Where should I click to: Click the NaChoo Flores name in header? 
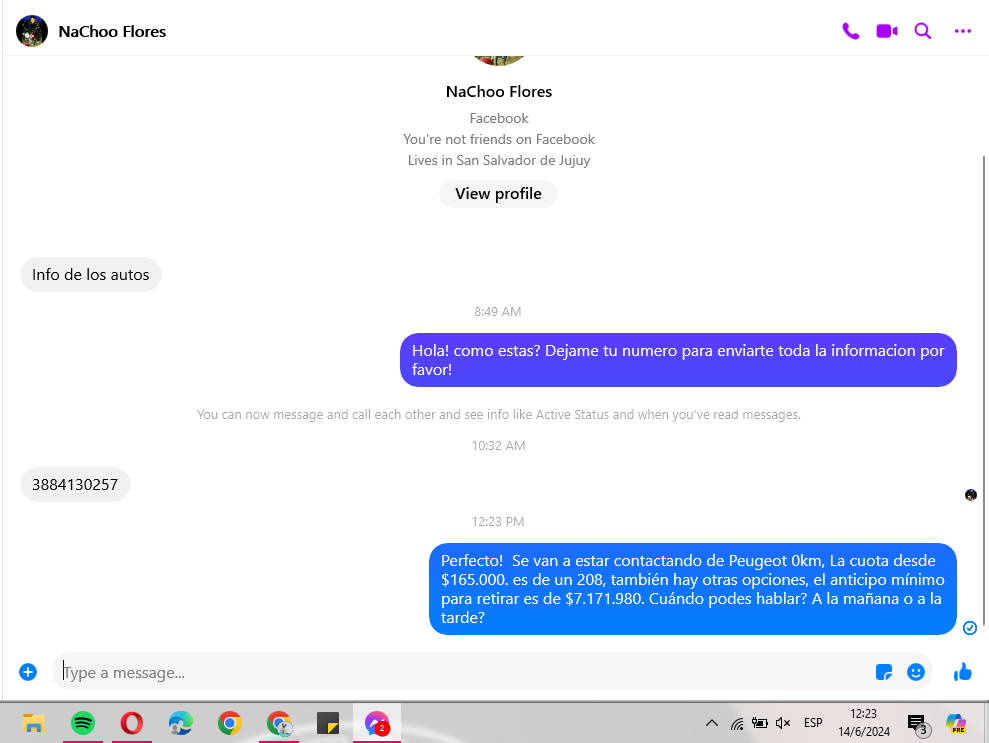(112, 32)
